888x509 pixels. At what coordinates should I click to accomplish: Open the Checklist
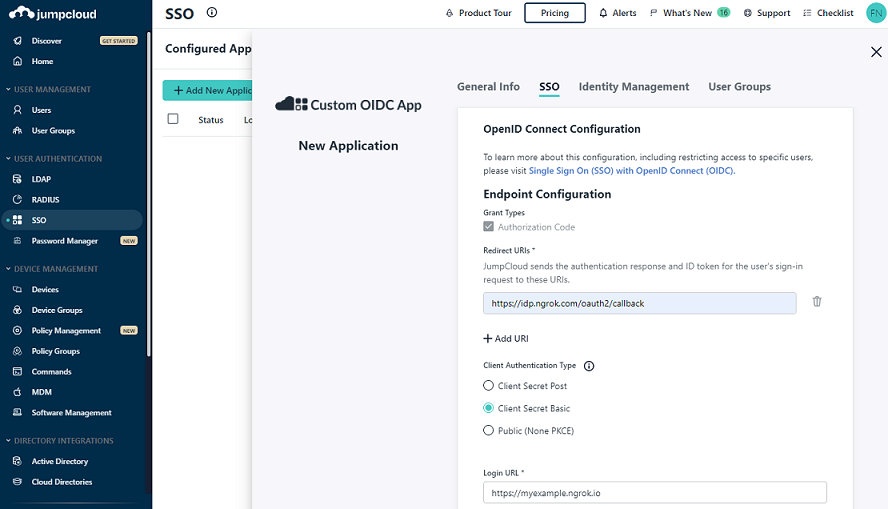828,13
